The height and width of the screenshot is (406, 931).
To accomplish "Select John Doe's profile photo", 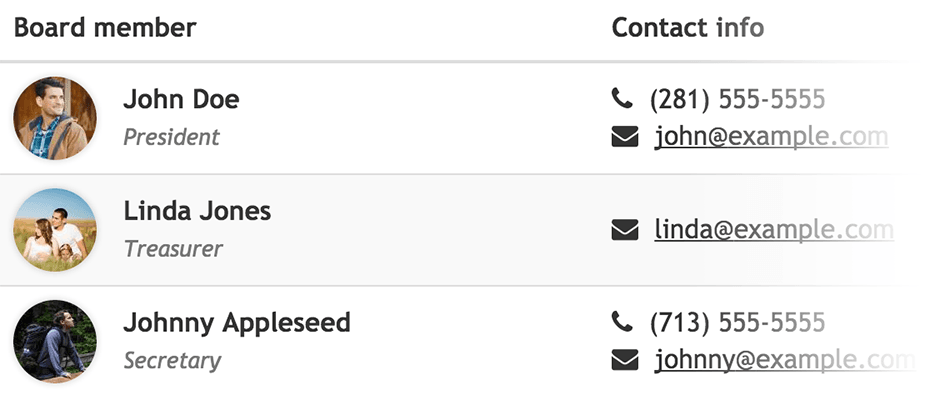I will (x=55, y=118).
